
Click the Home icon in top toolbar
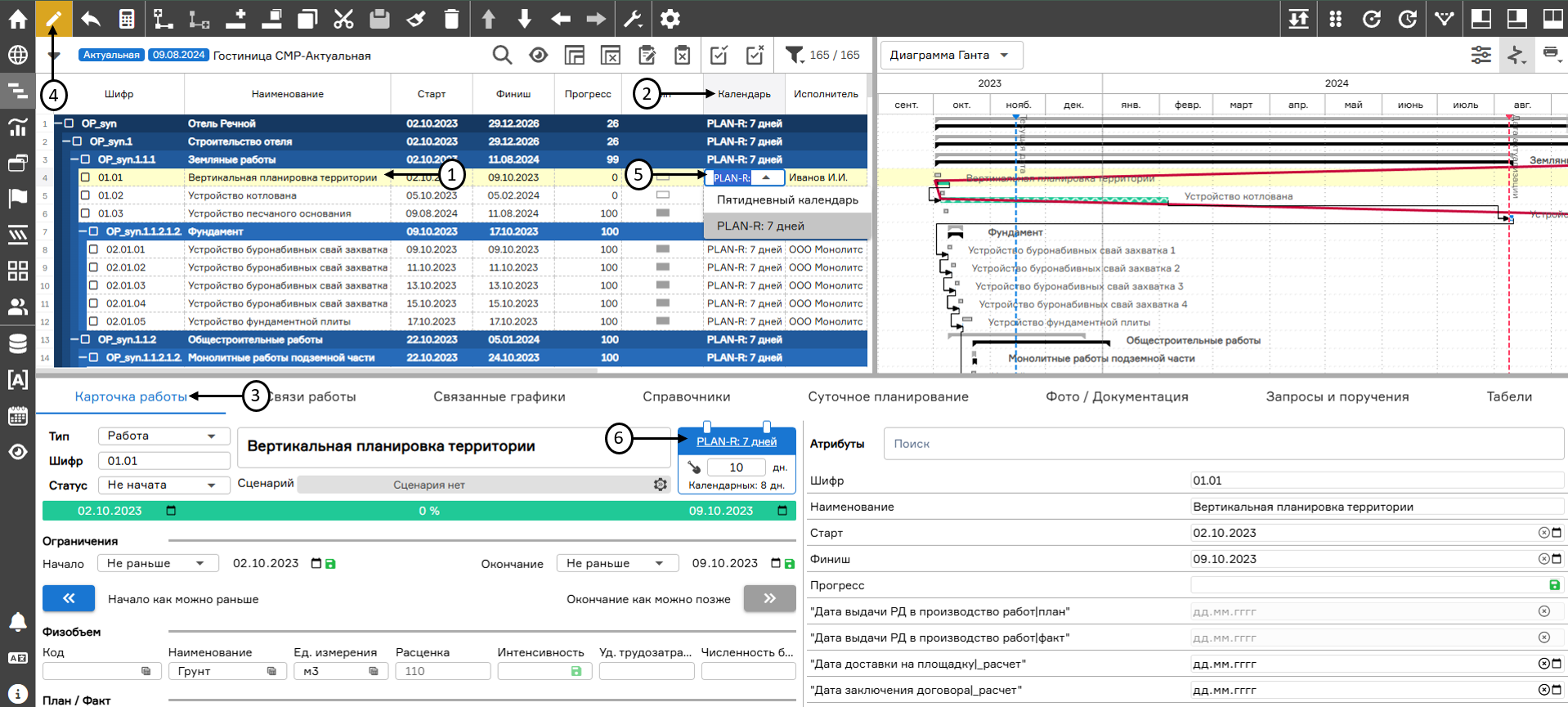pos(17,18)
